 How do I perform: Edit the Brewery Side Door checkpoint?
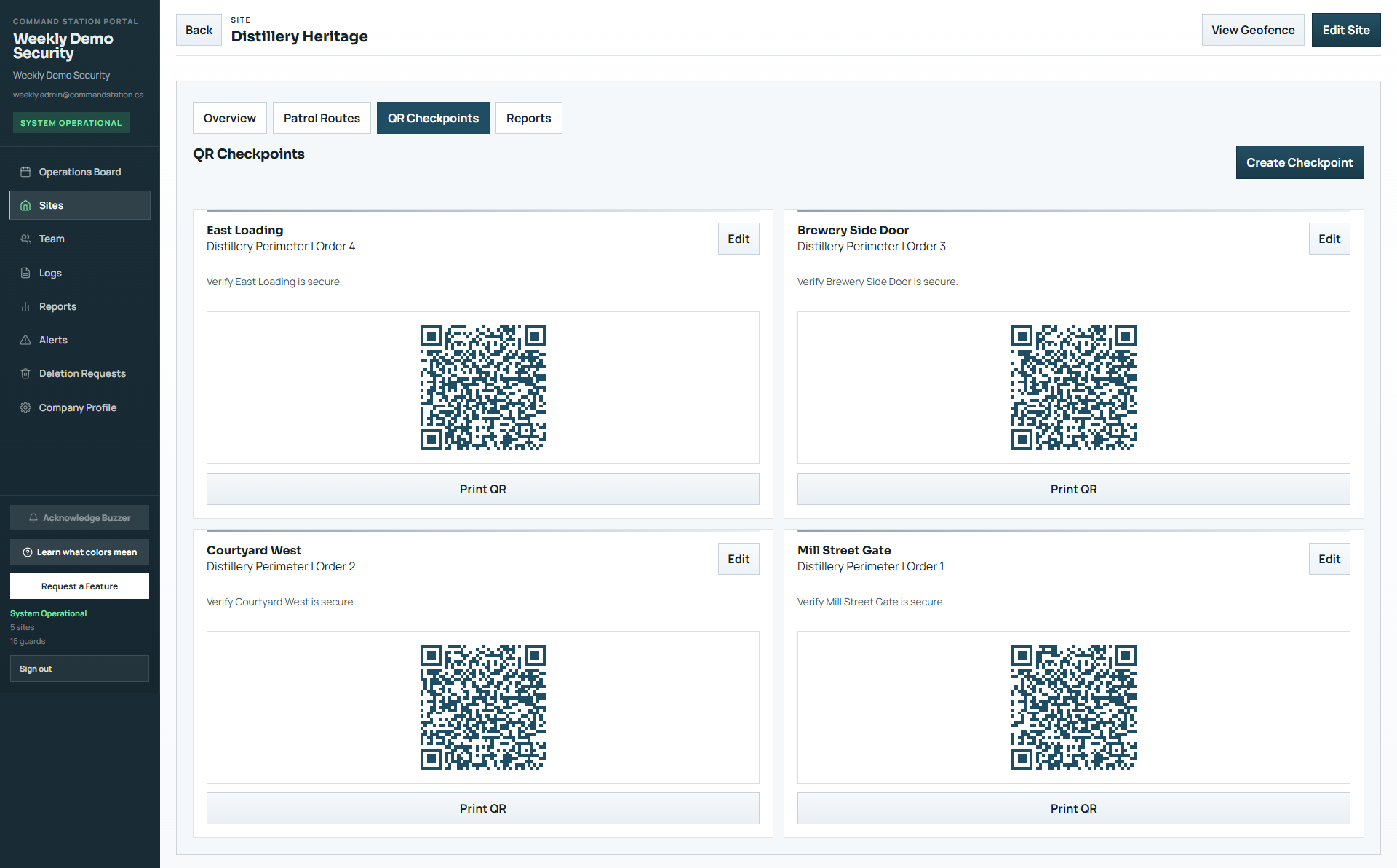coord(1329,239)
